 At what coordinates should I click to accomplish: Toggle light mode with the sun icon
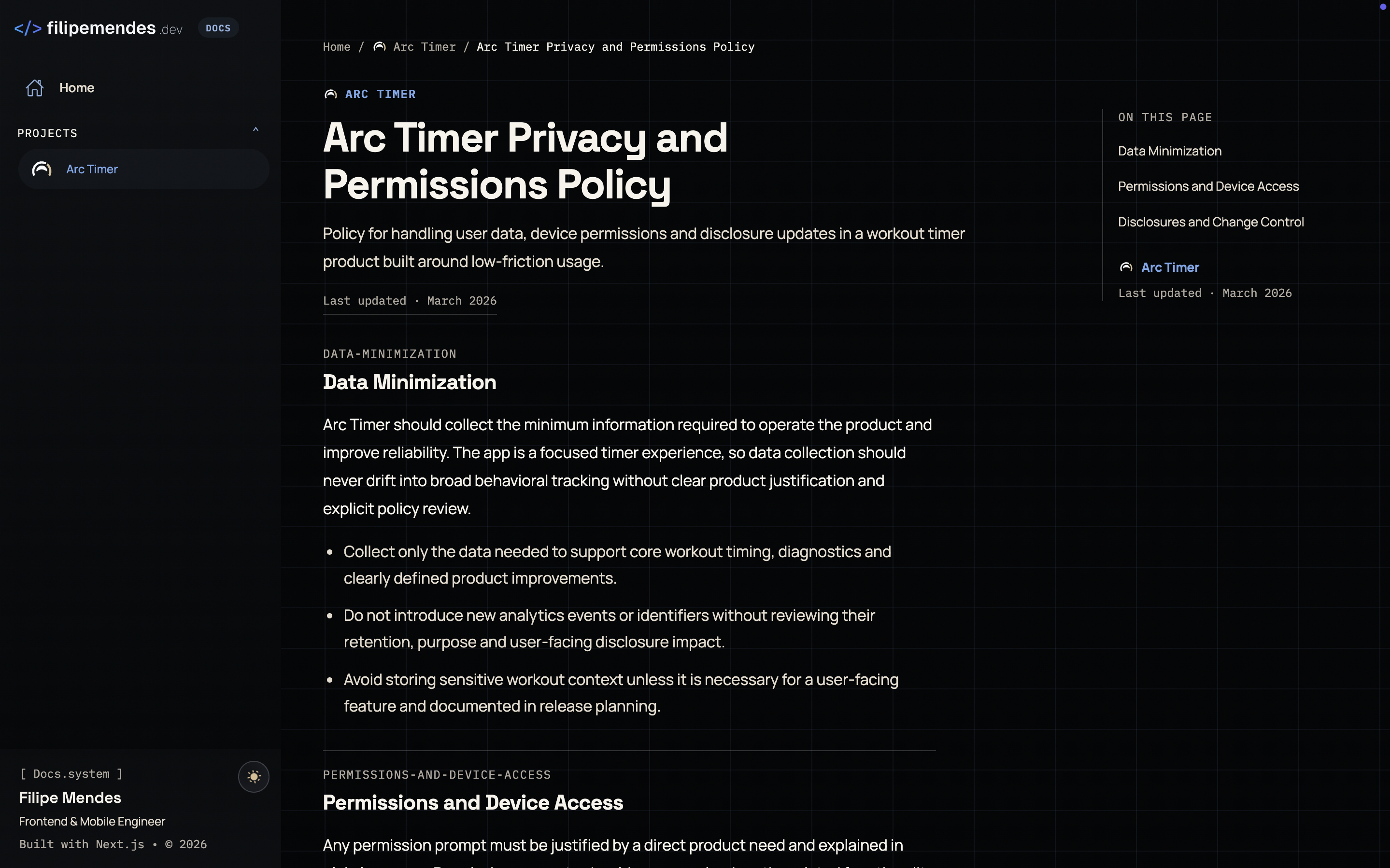pos(254,776)
